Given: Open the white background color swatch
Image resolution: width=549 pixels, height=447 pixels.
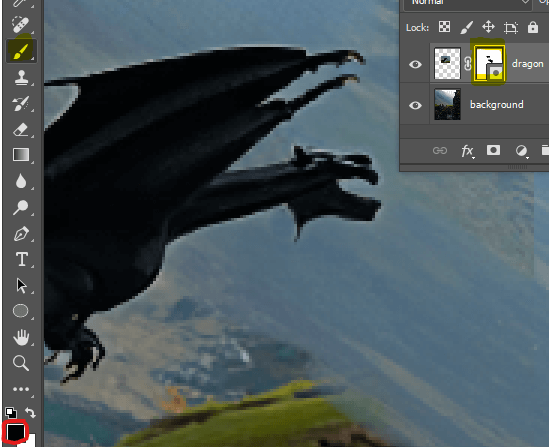Looking at the screenshot, I should 30,441.
